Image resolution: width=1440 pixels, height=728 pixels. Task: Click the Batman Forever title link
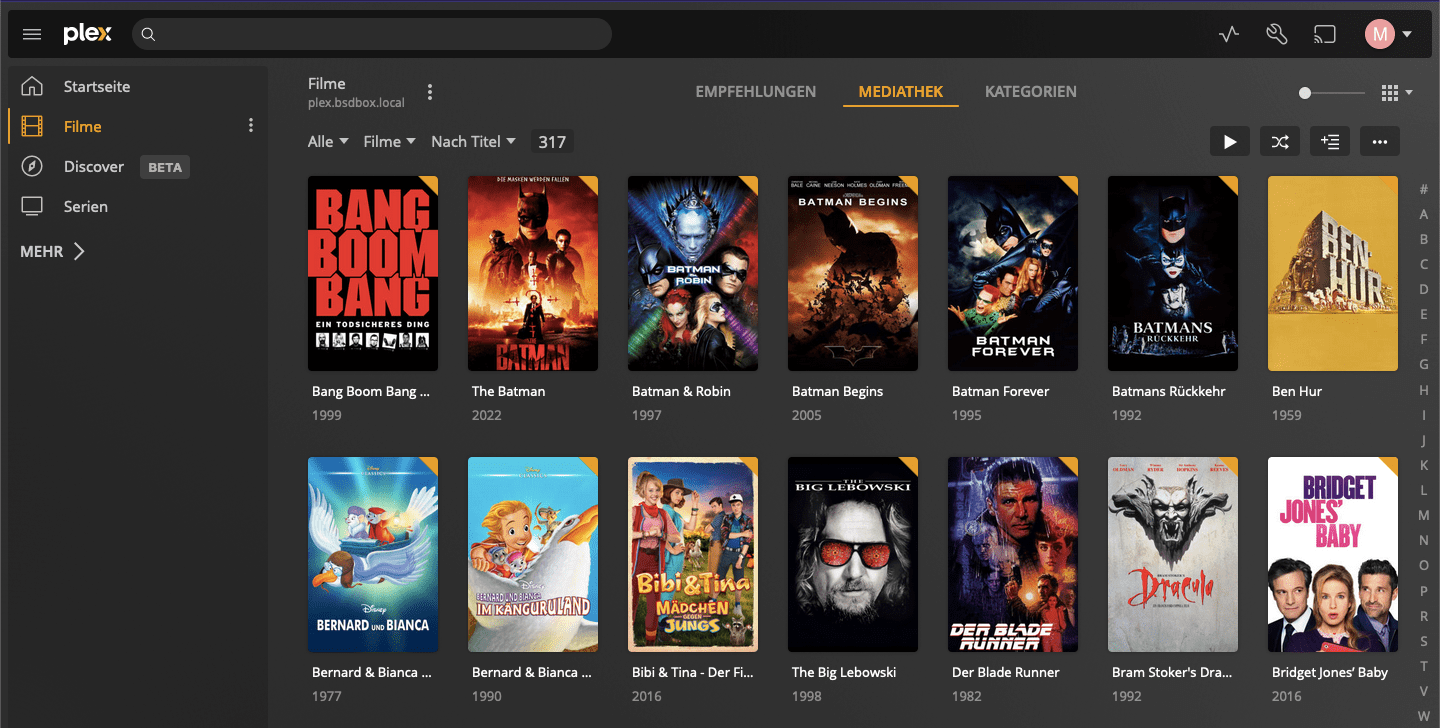click(x=1001, y=391)
